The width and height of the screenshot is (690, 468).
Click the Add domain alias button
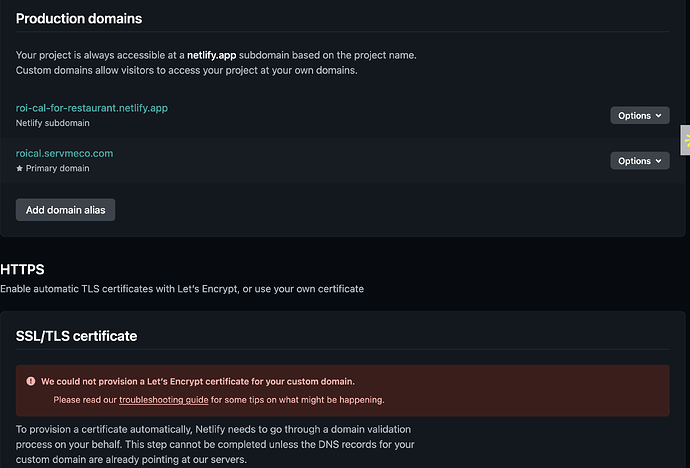coord(66,210)
